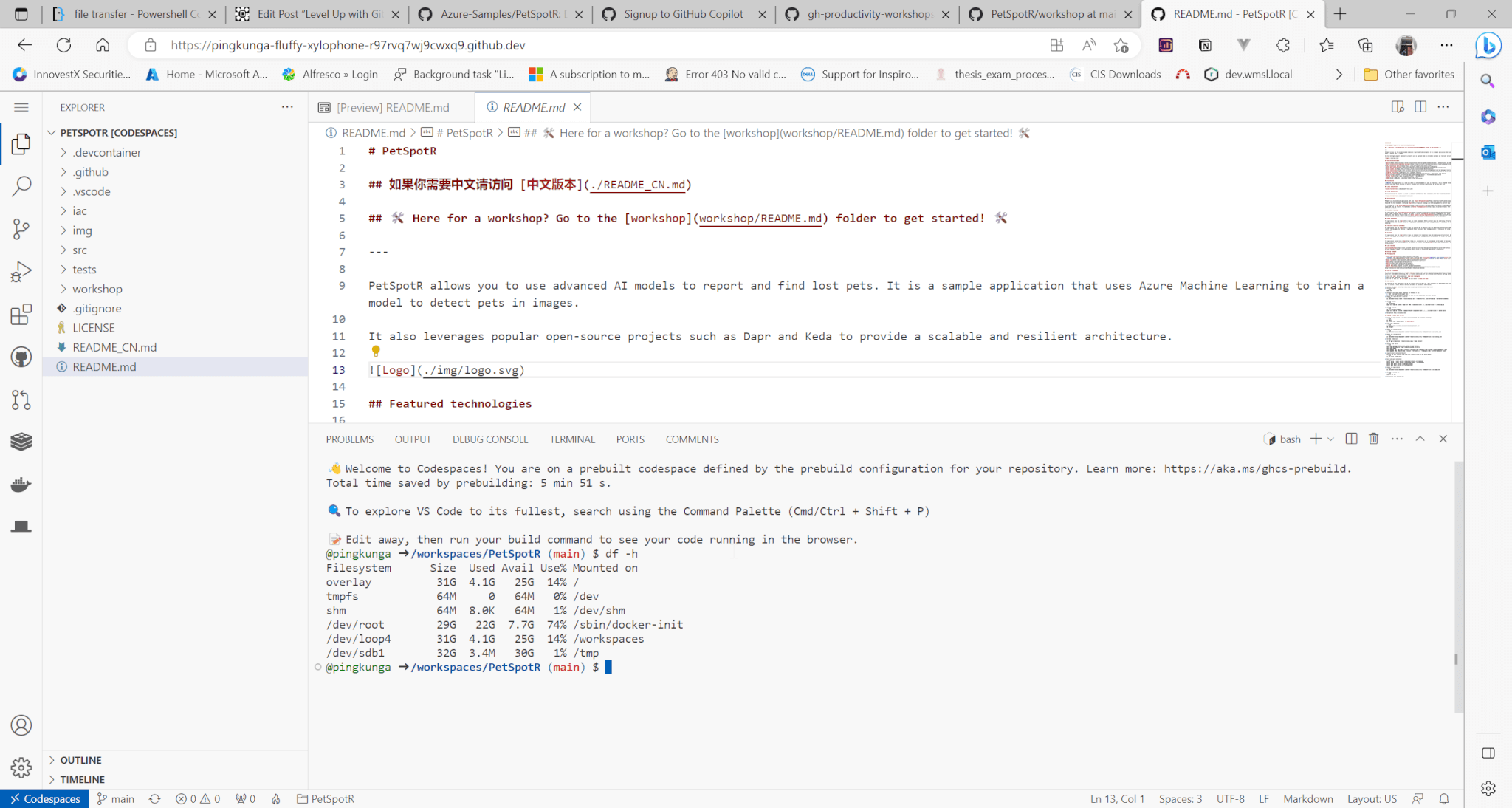Open a new terminal with the plus icon

(x=1316, y=438)
